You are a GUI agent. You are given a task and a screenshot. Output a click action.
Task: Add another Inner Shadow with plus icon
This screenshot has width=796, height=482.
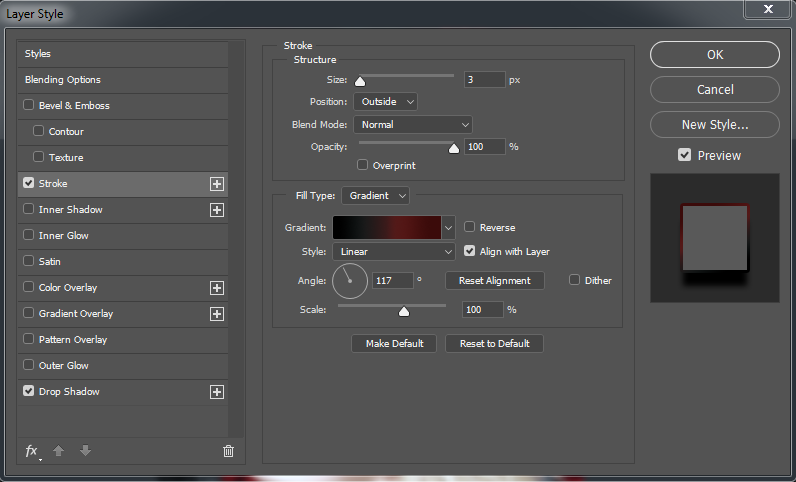[217, 210]
